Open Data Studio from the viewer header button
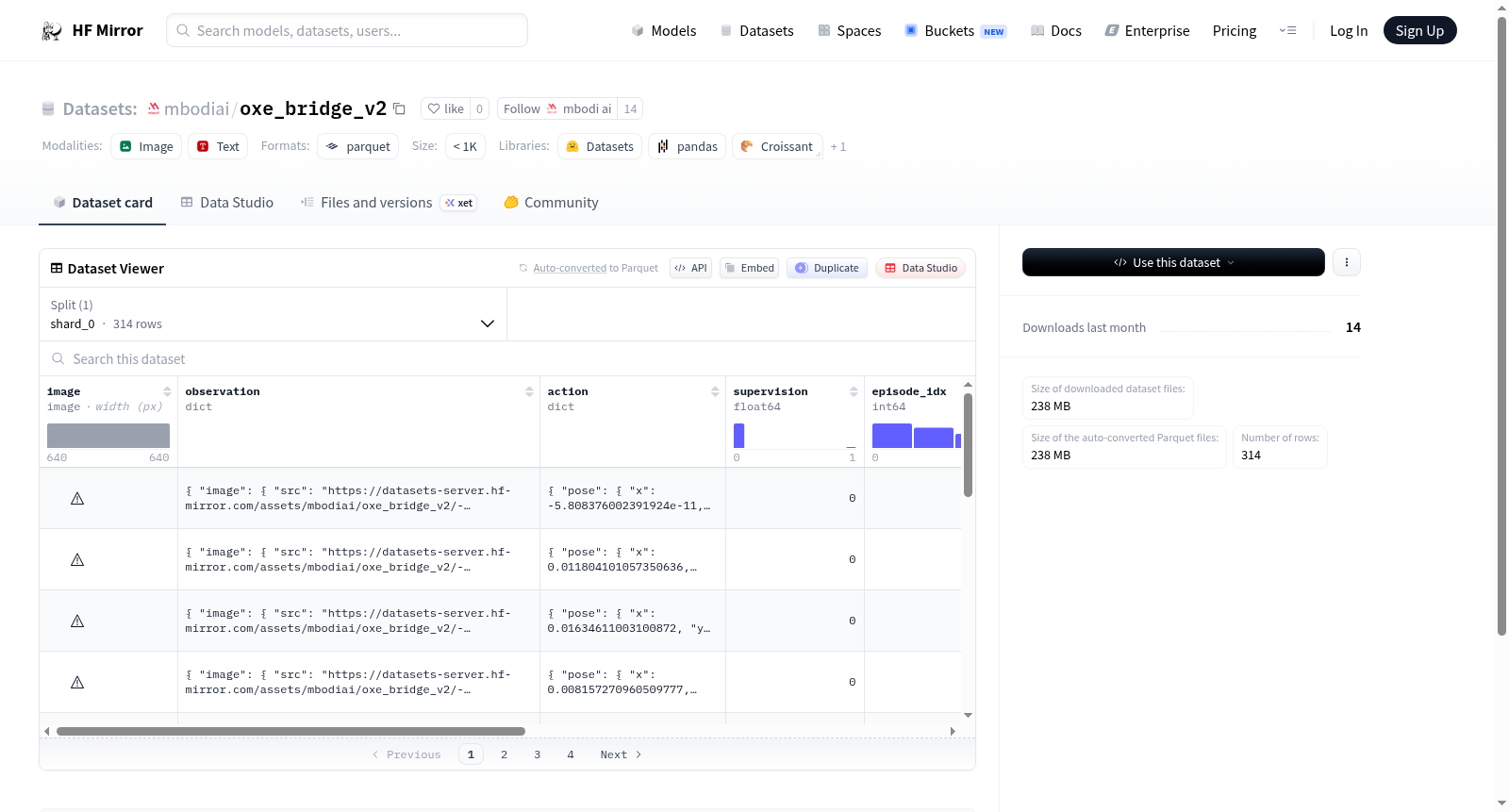The width and height of the screenshot is (1509, 812). tap(920, 268)
